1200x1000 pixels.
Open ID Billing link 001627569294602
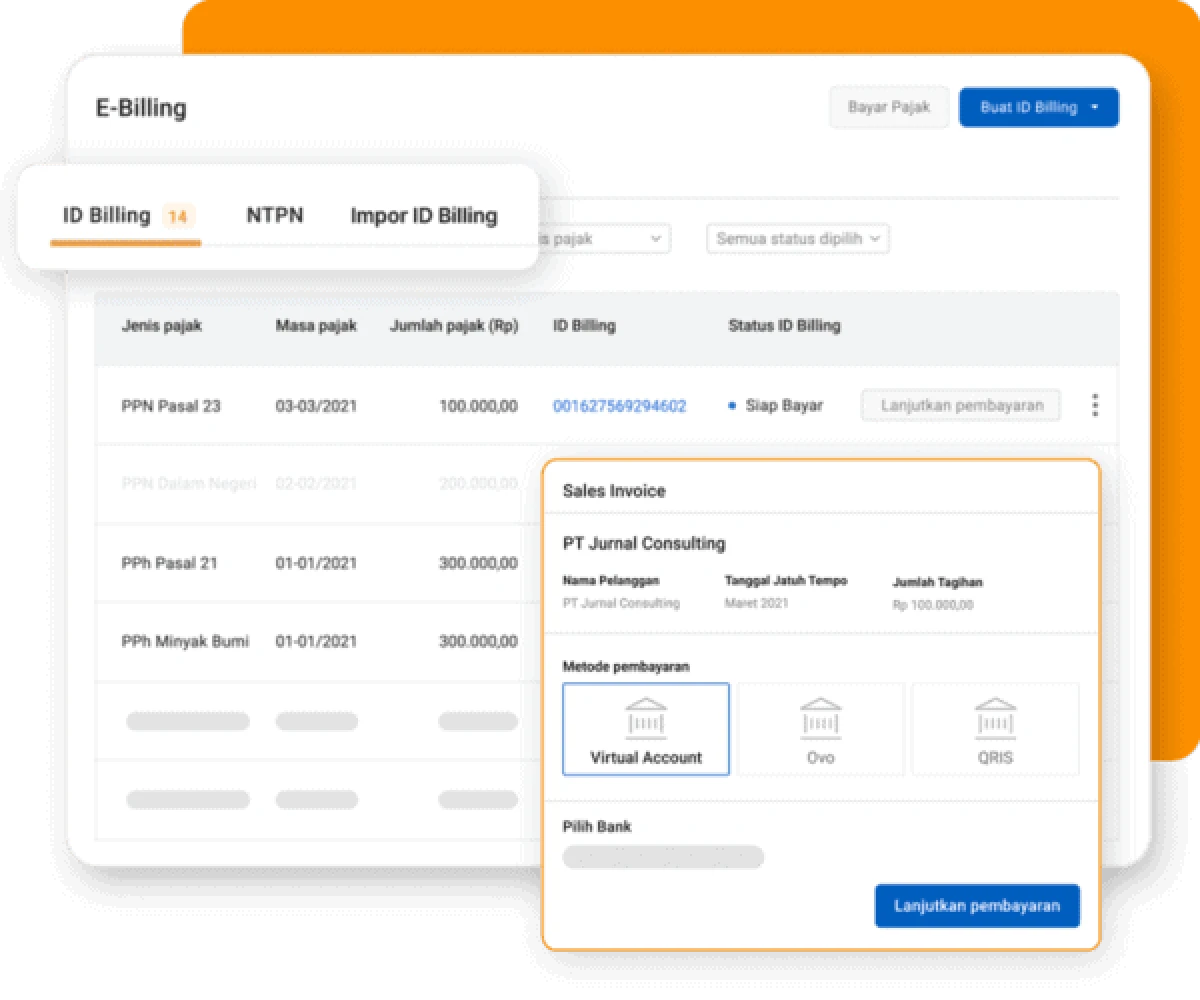(x=619, y=406)
